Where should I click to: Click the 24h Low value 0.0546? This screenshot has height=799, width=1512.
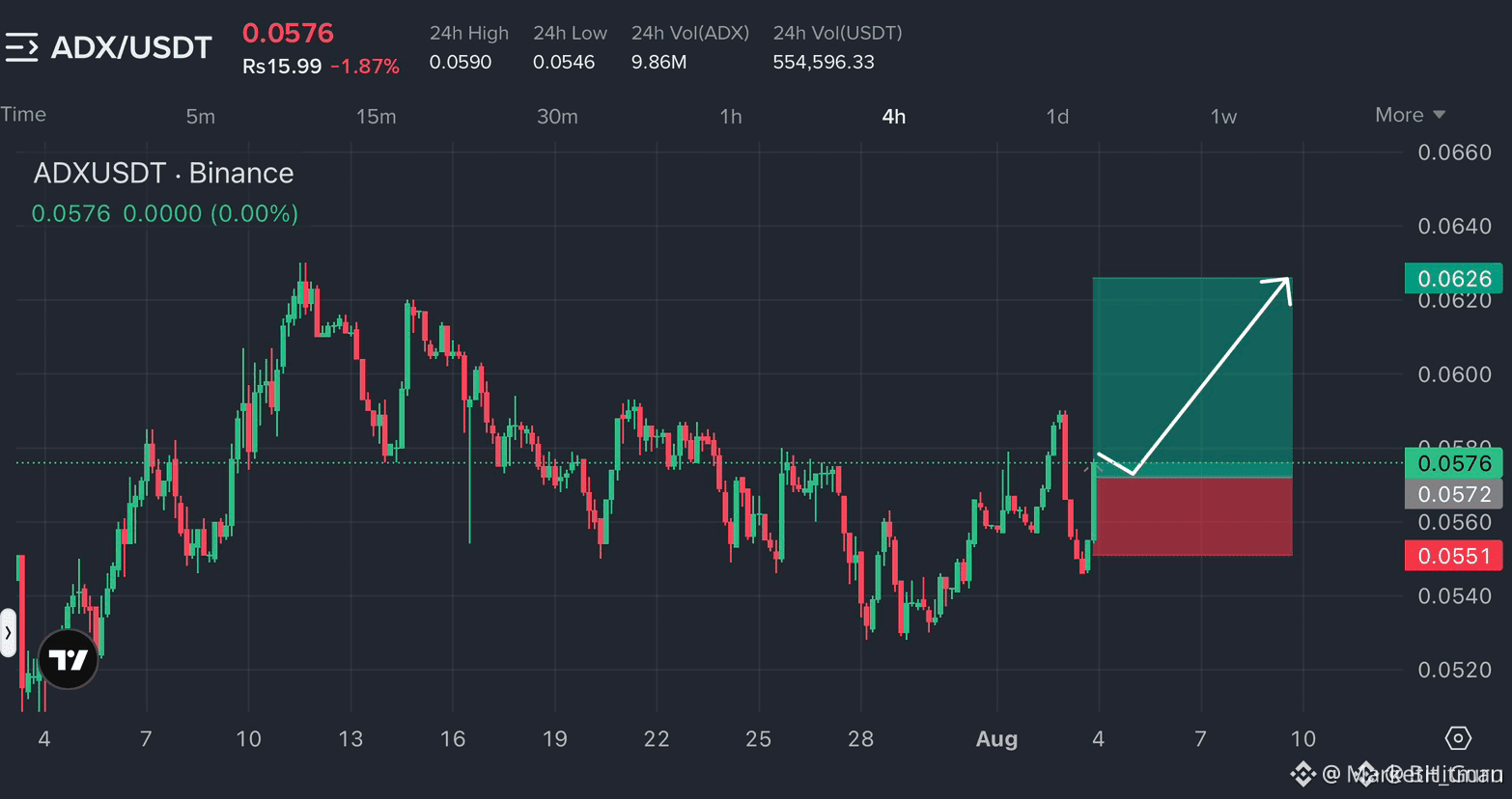[x=564, y=62]
